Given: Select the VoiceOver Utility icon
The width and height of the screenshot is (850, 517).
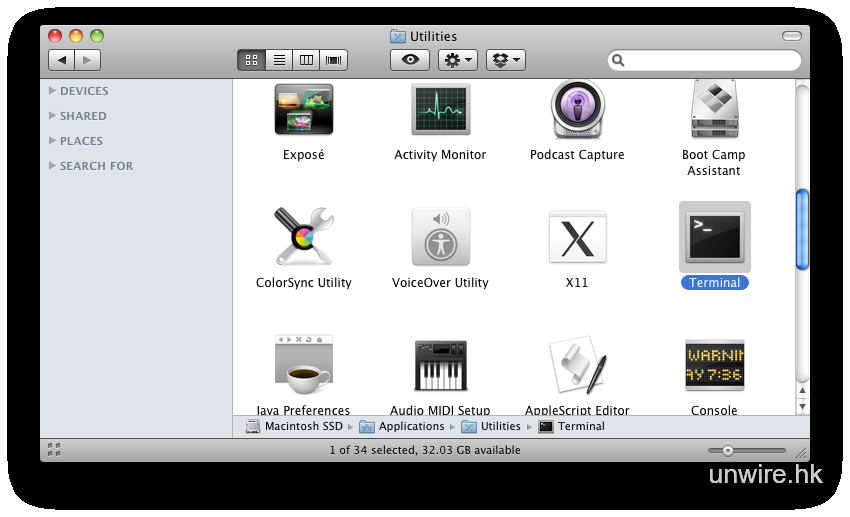Looking at the screenshot, I should point(440,237).
